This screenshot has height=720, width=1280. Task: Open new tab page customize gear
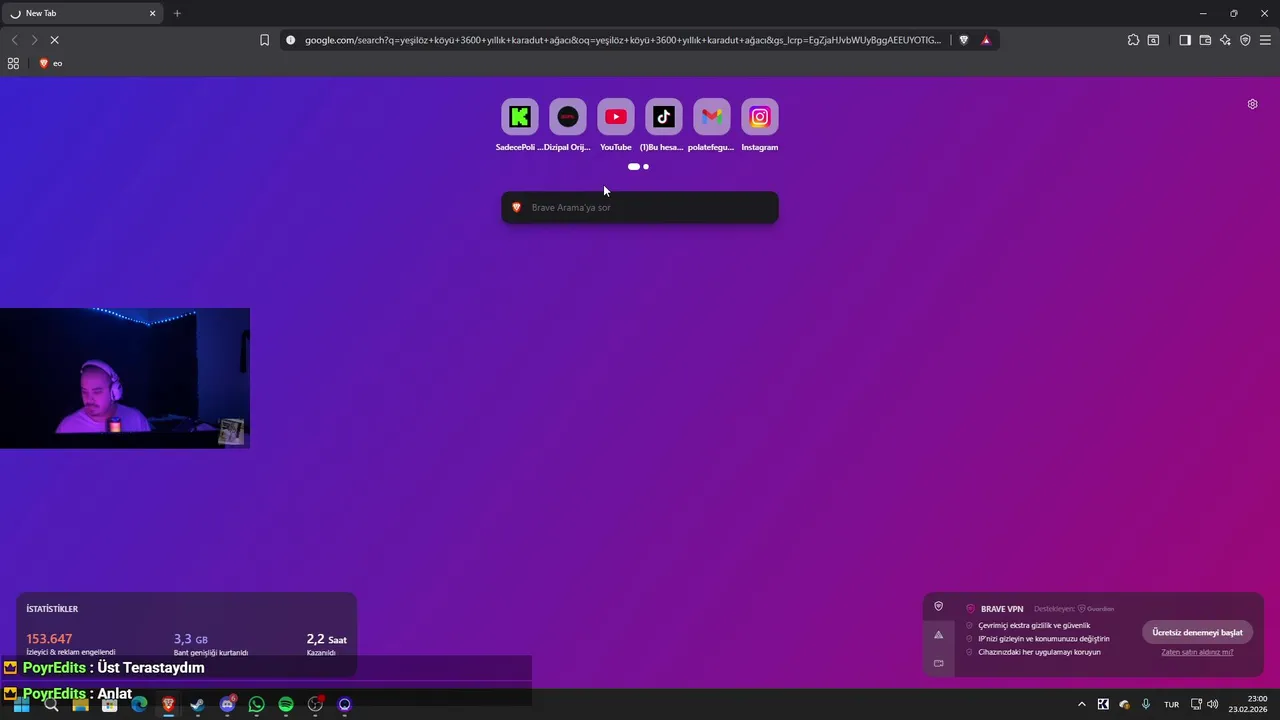pos(1252,104)
